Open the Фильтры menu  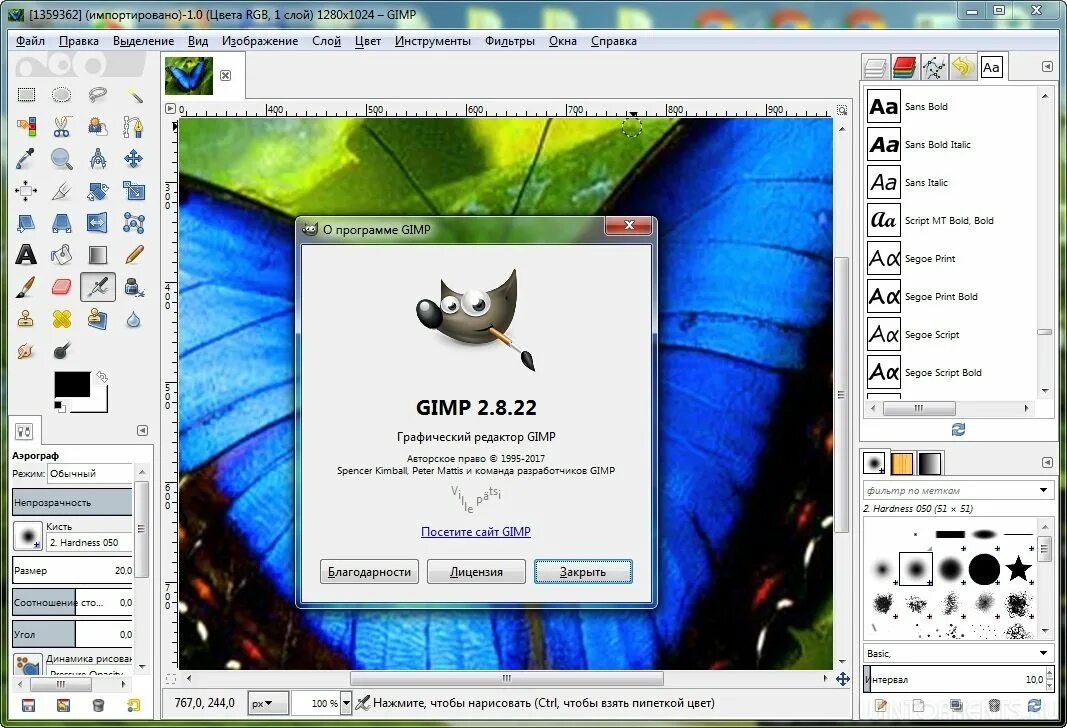[509, 41]
